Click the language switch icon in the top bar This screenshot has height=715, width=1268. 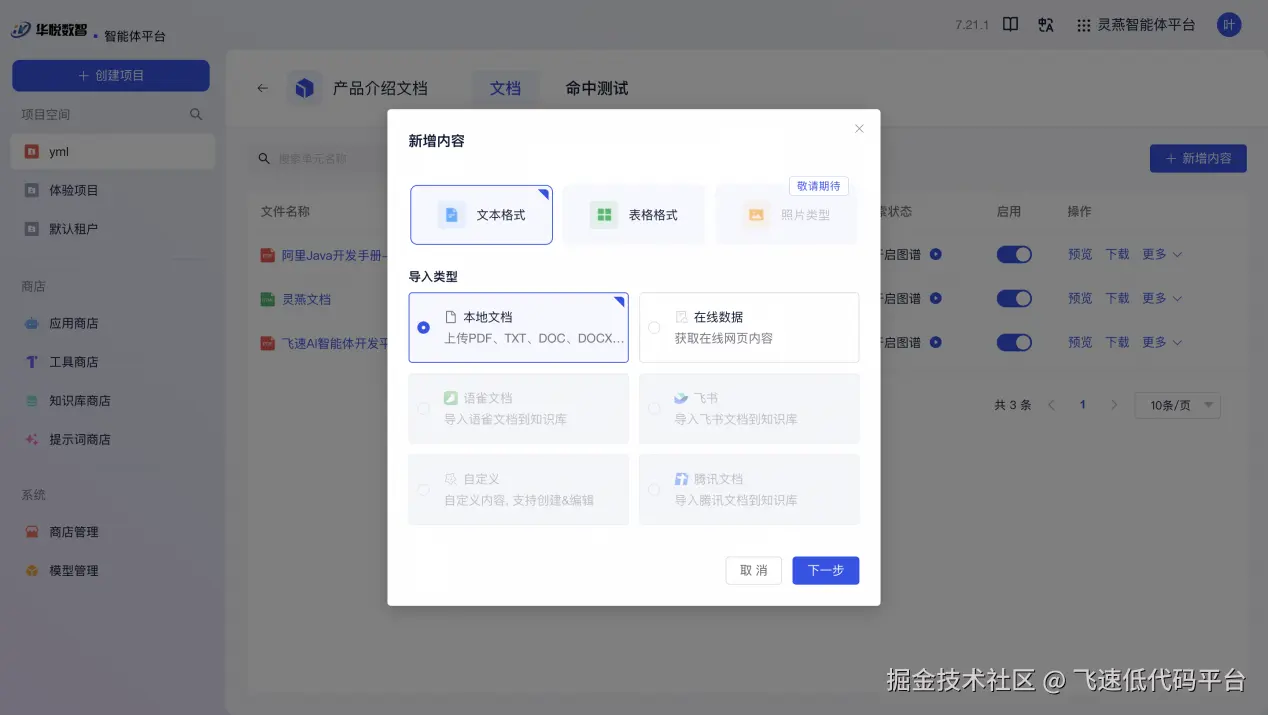click(x=1045, y=24)
